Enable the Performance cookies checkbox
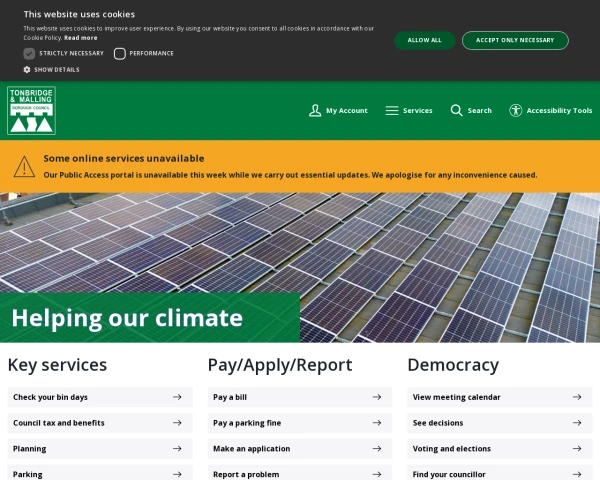The image size is (600, 480). [120, 53]
